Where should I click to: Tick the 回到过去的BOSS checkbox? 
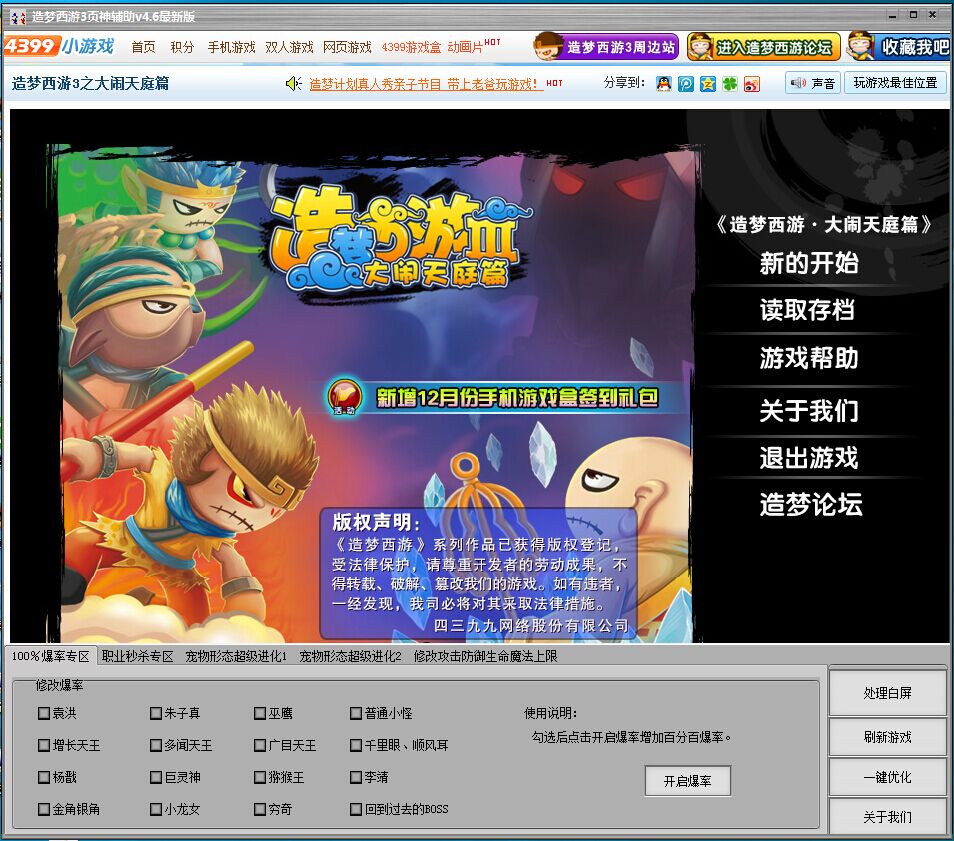coord(356,809)
